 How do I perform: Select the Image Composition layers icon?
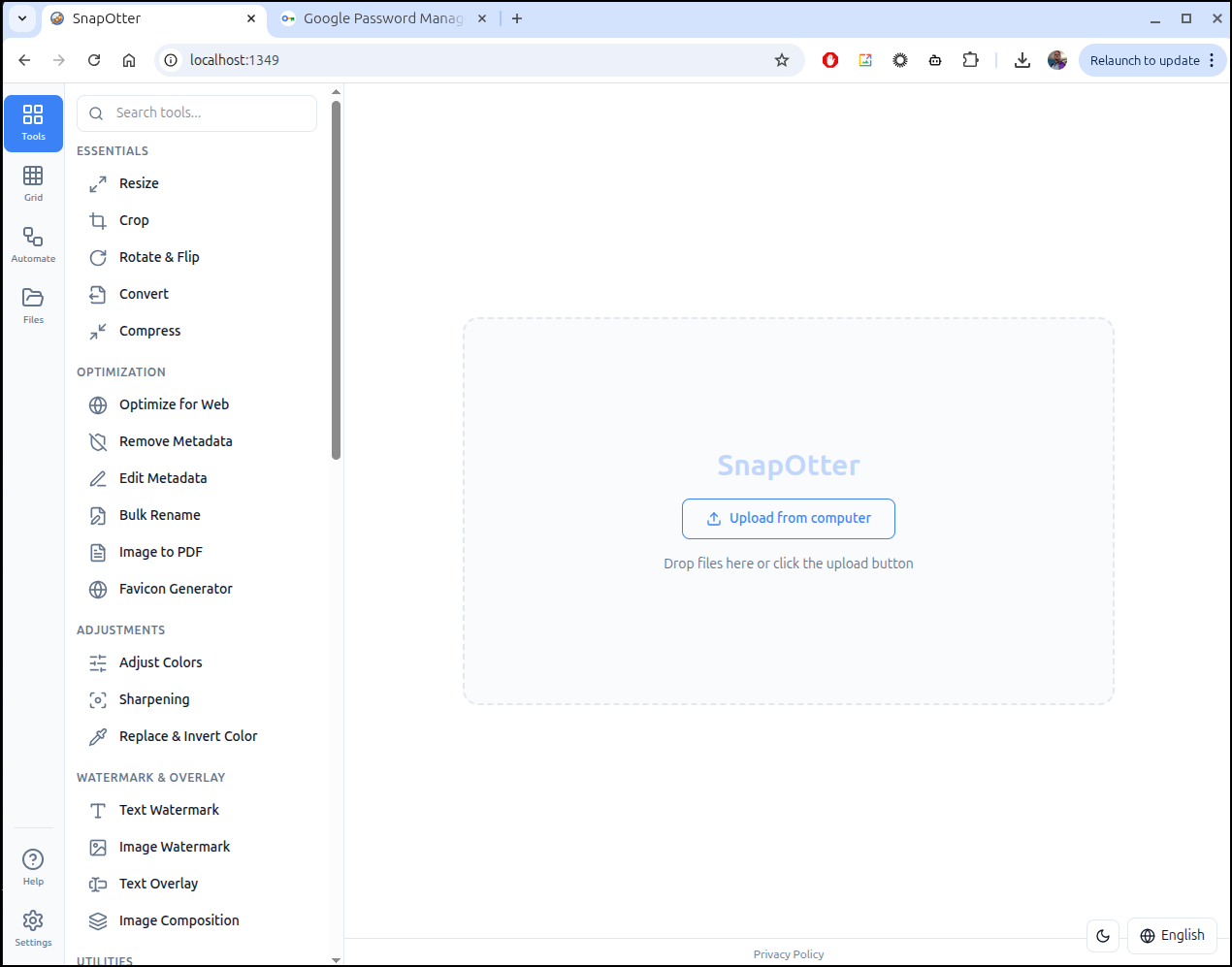click(98, 920)
